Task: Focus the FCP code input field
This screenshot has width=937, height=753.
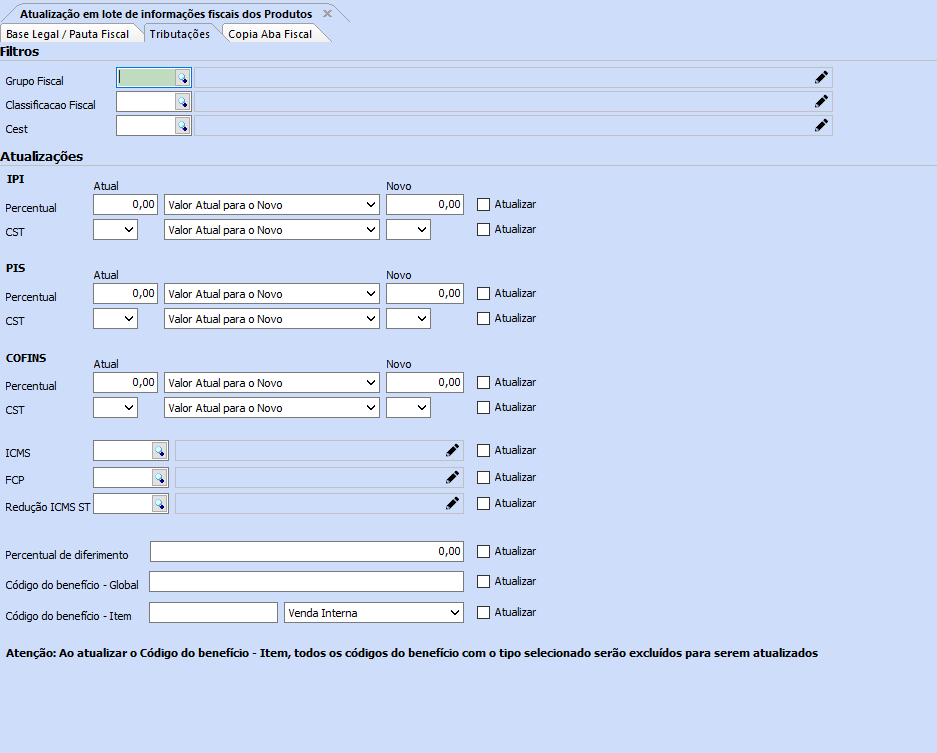Action: (x=123, y=477)
